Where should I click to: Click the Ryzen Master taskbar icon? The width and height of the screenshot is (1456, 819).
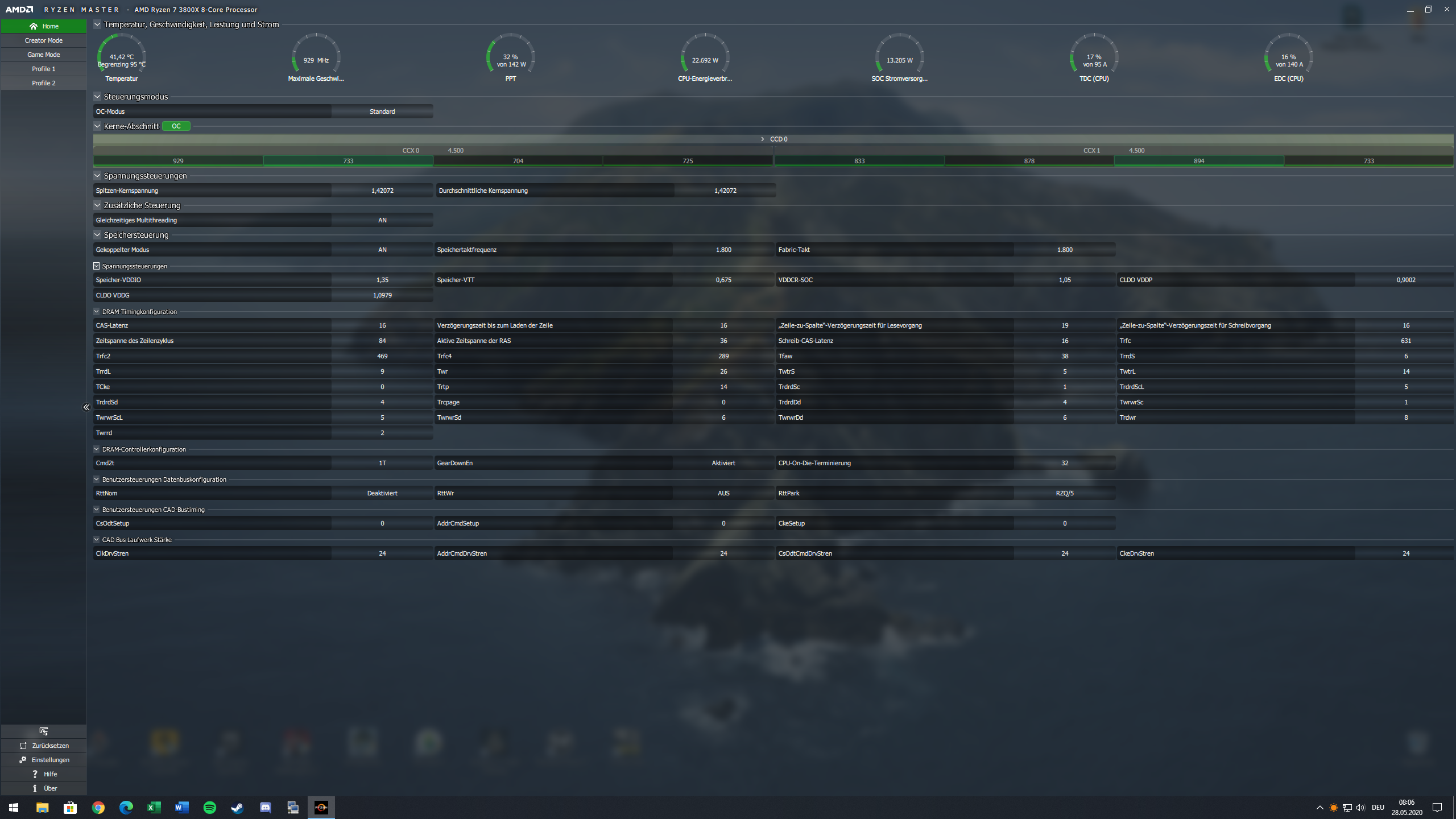click(321, 808)
